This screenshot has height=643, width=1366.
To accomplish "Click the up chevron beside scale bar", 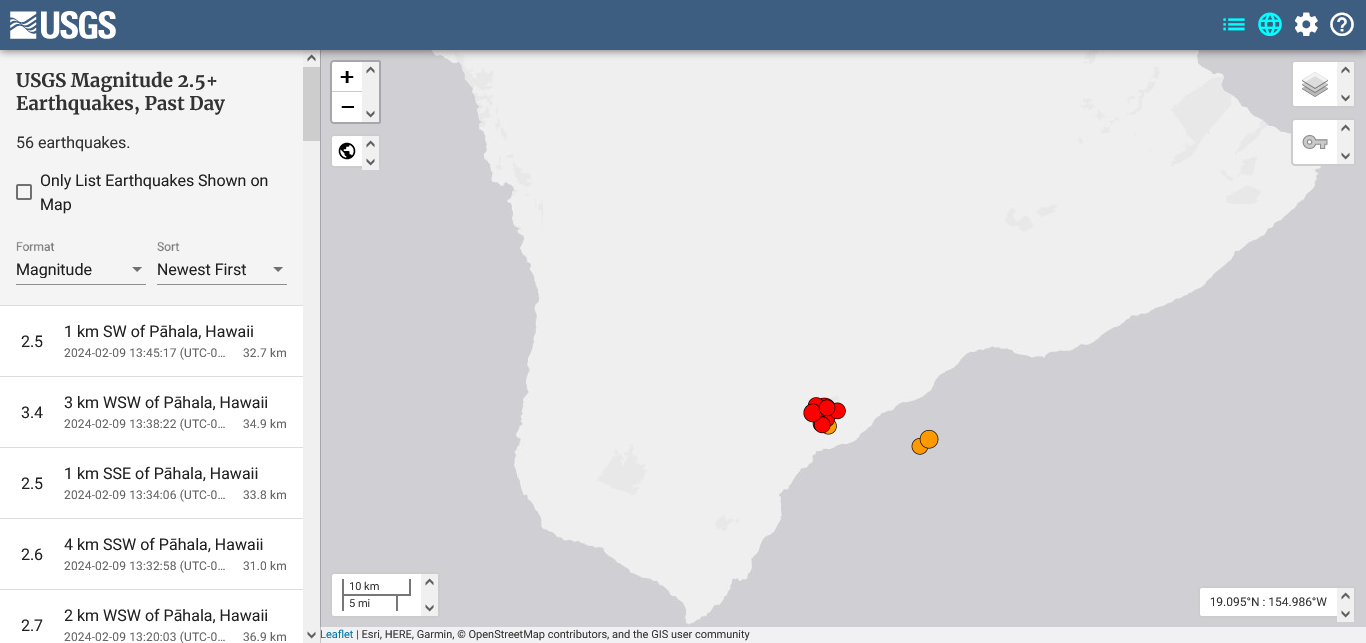I will point(430,582).
